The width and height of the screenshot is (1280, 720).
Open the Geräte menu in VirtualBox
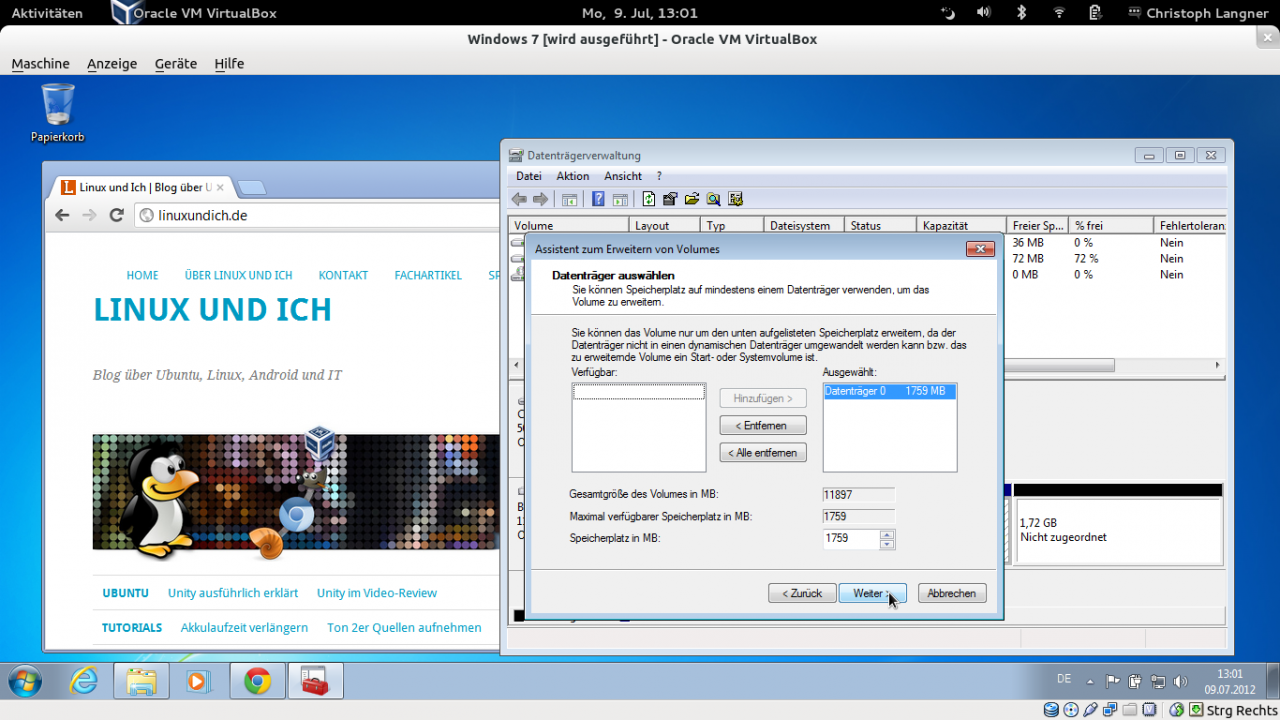click(176, 63)
